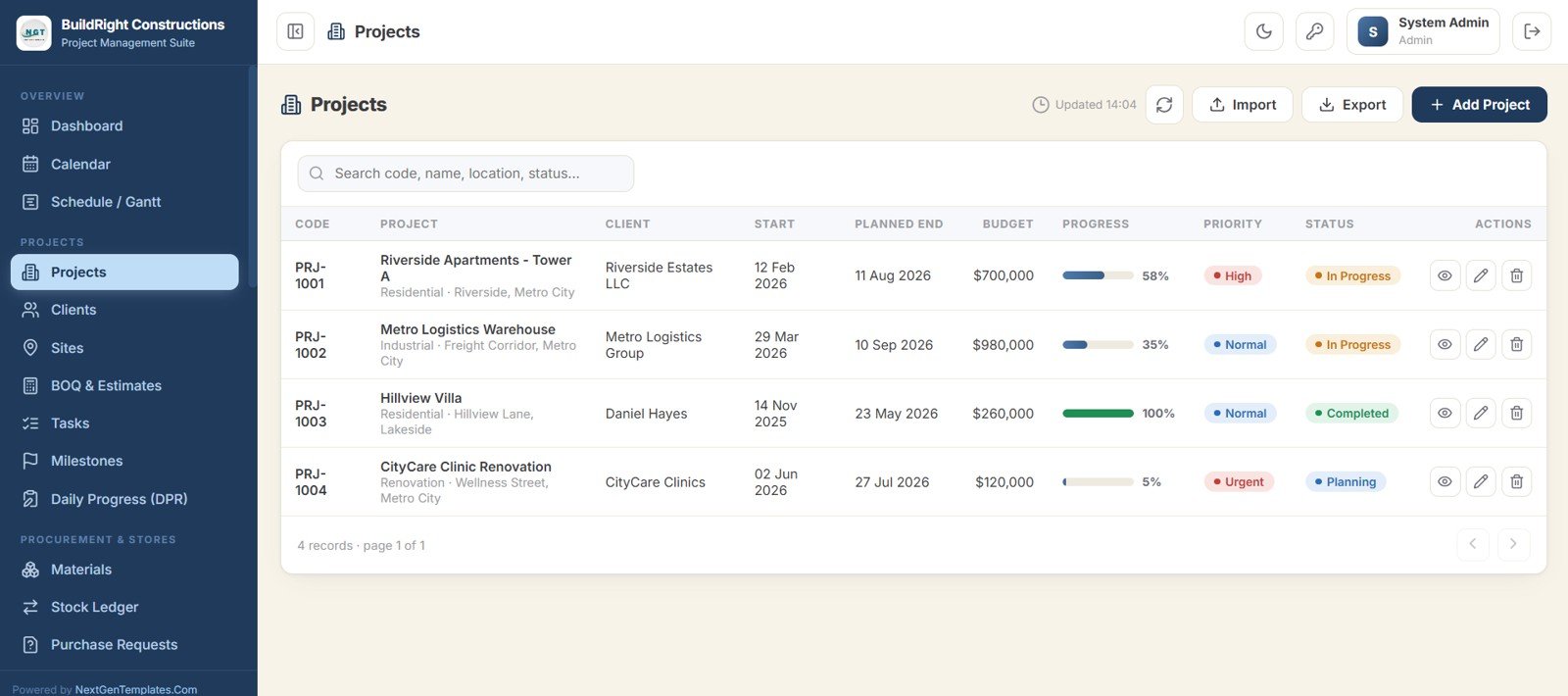The image size is (1568, 696).
Task: Open the NextGenTemplates.Com link
Action: (x=136, y=689)
